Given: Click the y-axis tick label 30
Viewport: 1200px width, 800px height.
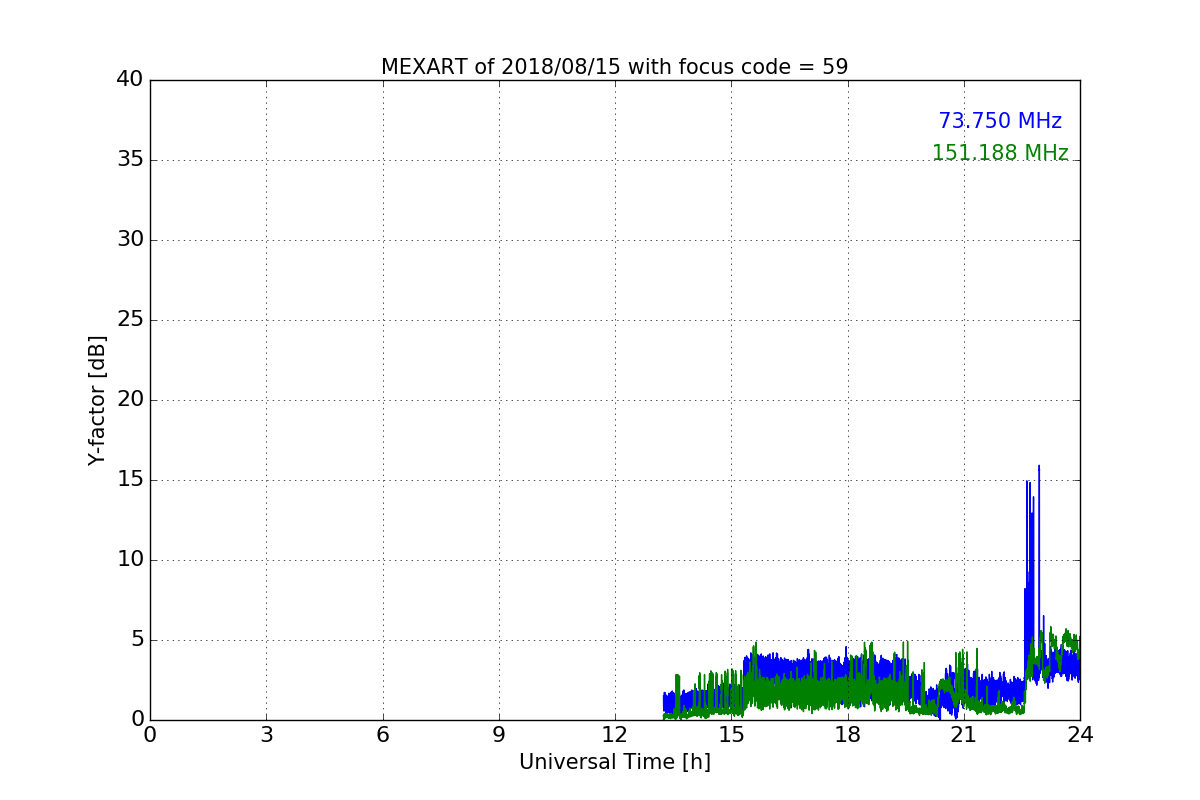Looking at the screenshot, I should [x=130, y=240].
